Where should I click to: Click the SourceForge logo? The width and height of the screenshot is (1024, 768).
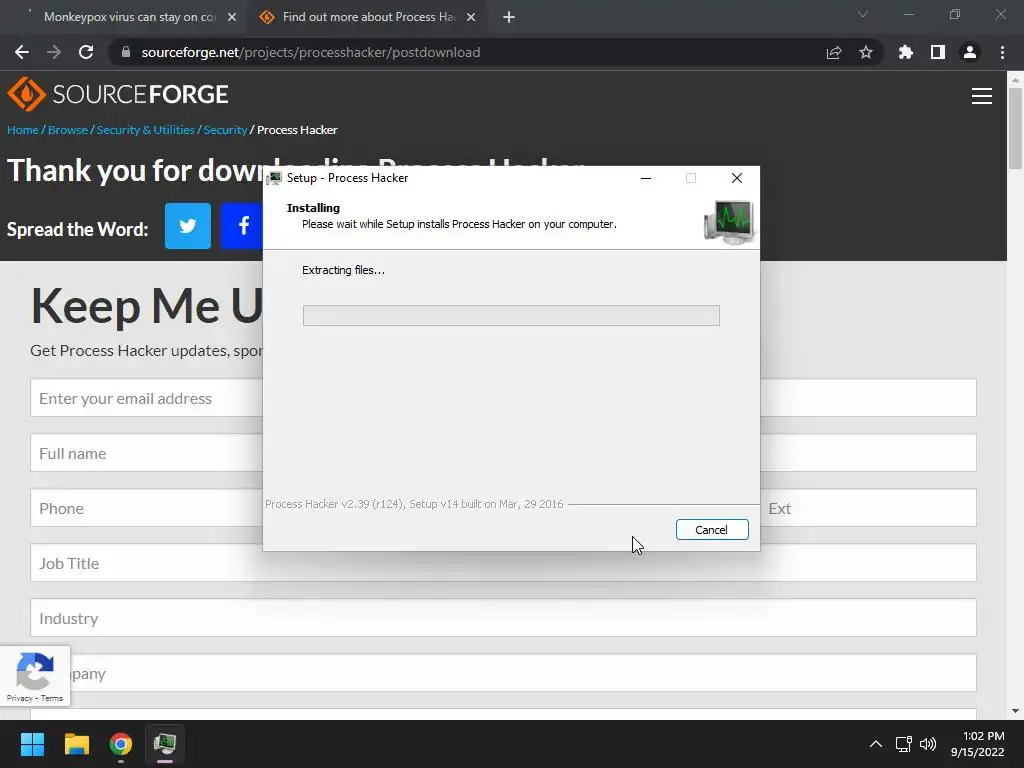118,94
